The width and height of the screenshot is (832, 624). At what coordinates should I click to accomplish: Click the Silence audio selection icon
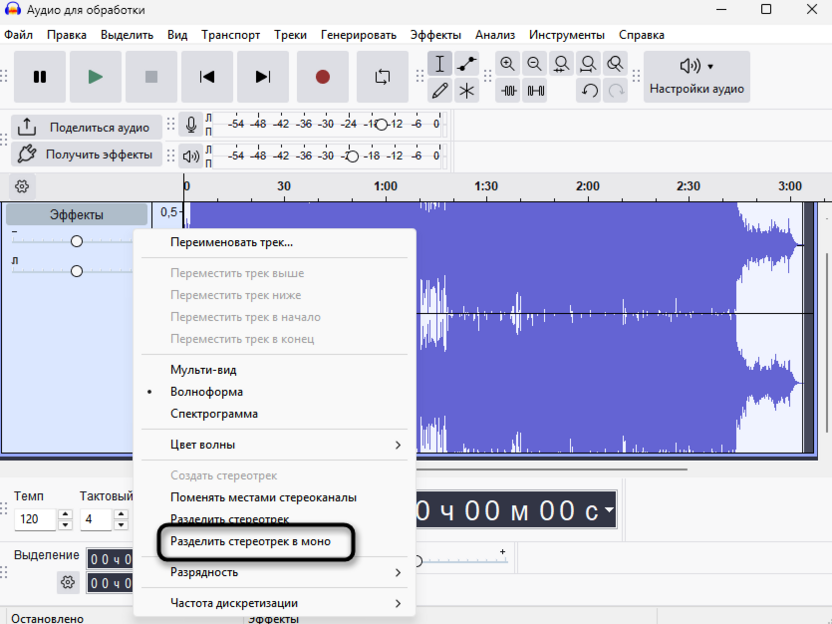(x=535, y=91)
